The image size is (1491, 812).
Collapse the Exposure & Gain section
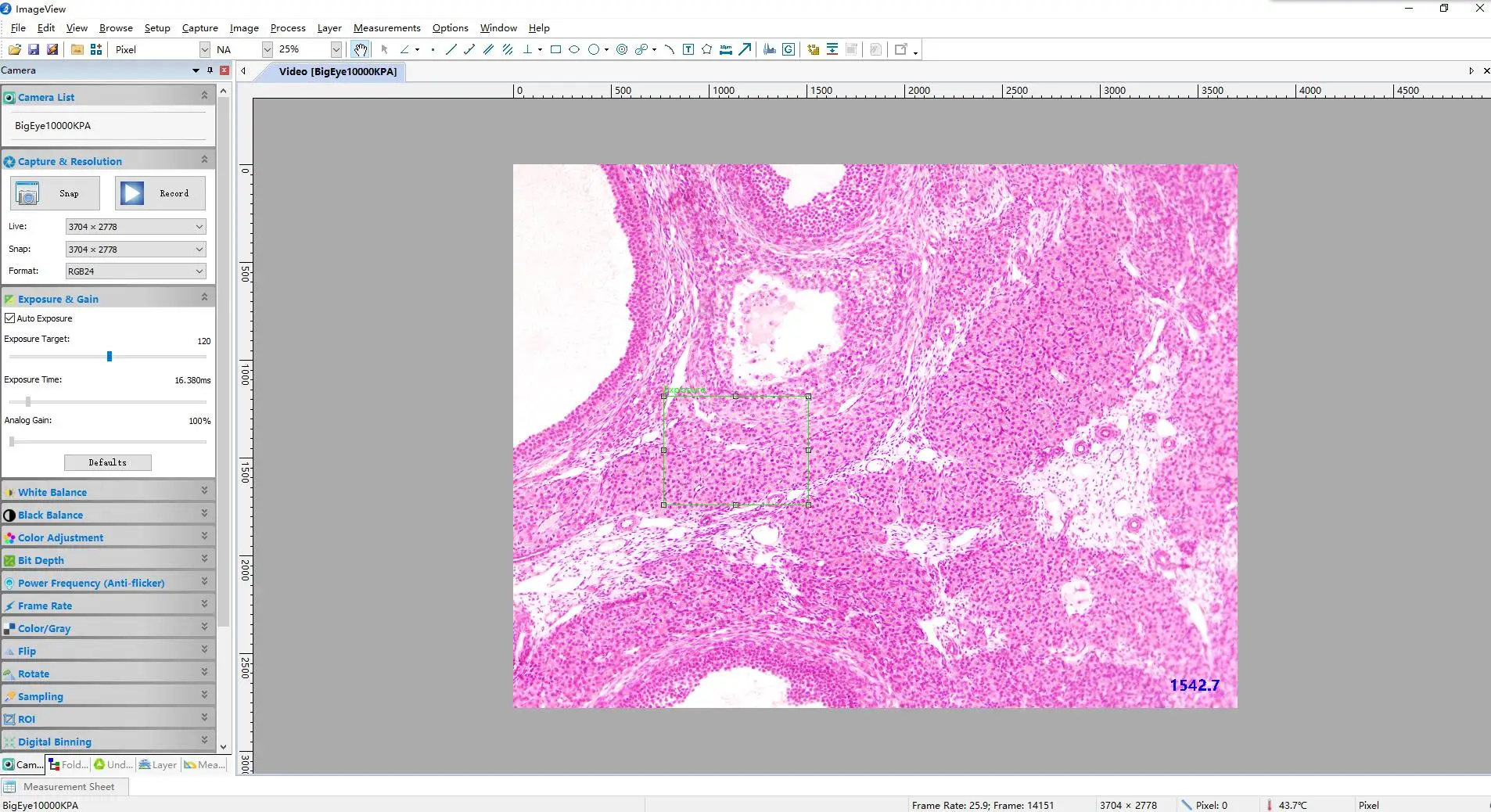pos(108,299)
